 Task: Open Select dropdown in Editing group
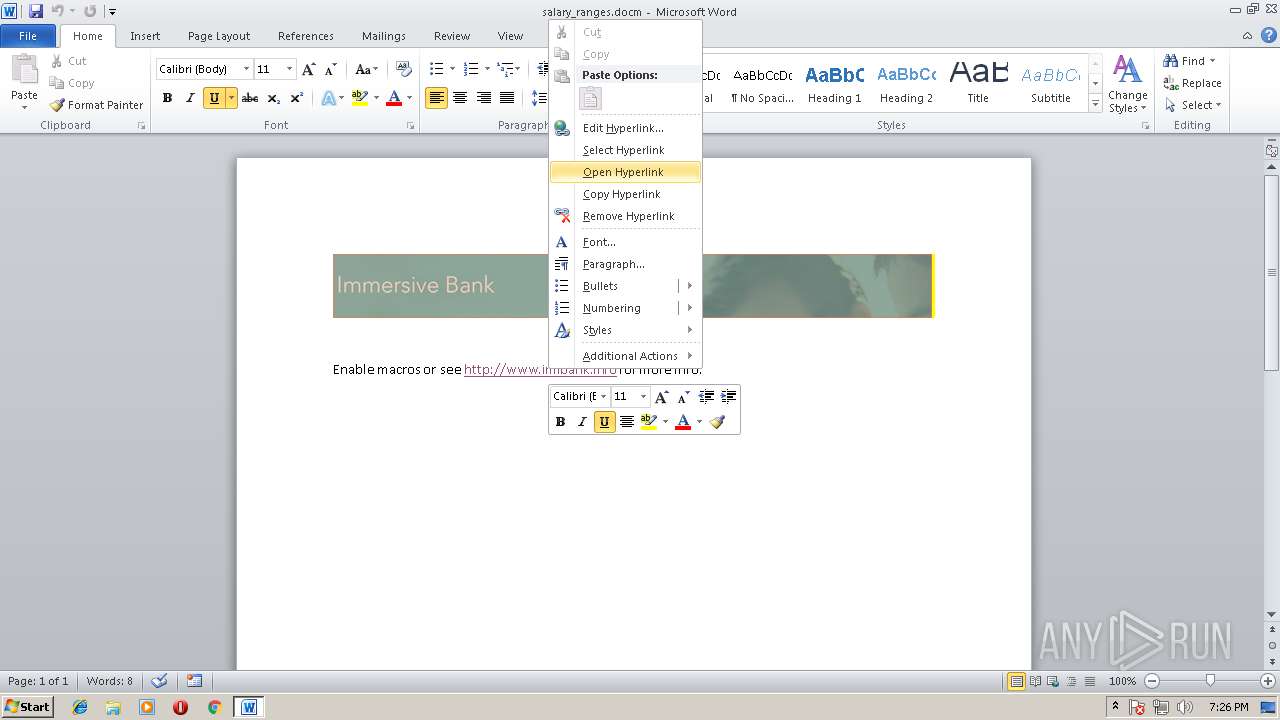[x=1218, y=105]
